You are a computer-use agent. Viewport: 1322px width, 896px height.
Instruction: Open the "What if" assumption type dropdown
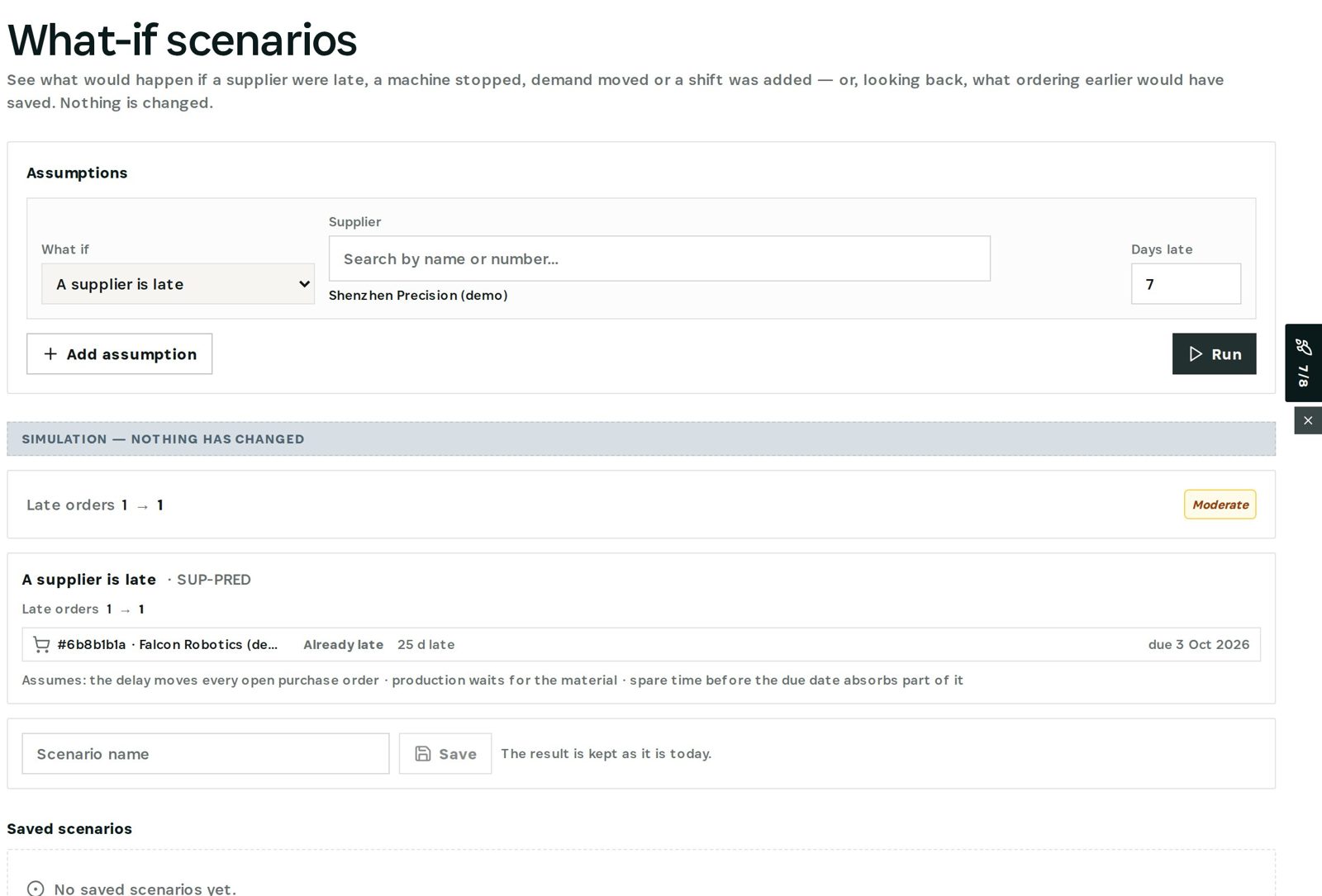pos(178,284)
